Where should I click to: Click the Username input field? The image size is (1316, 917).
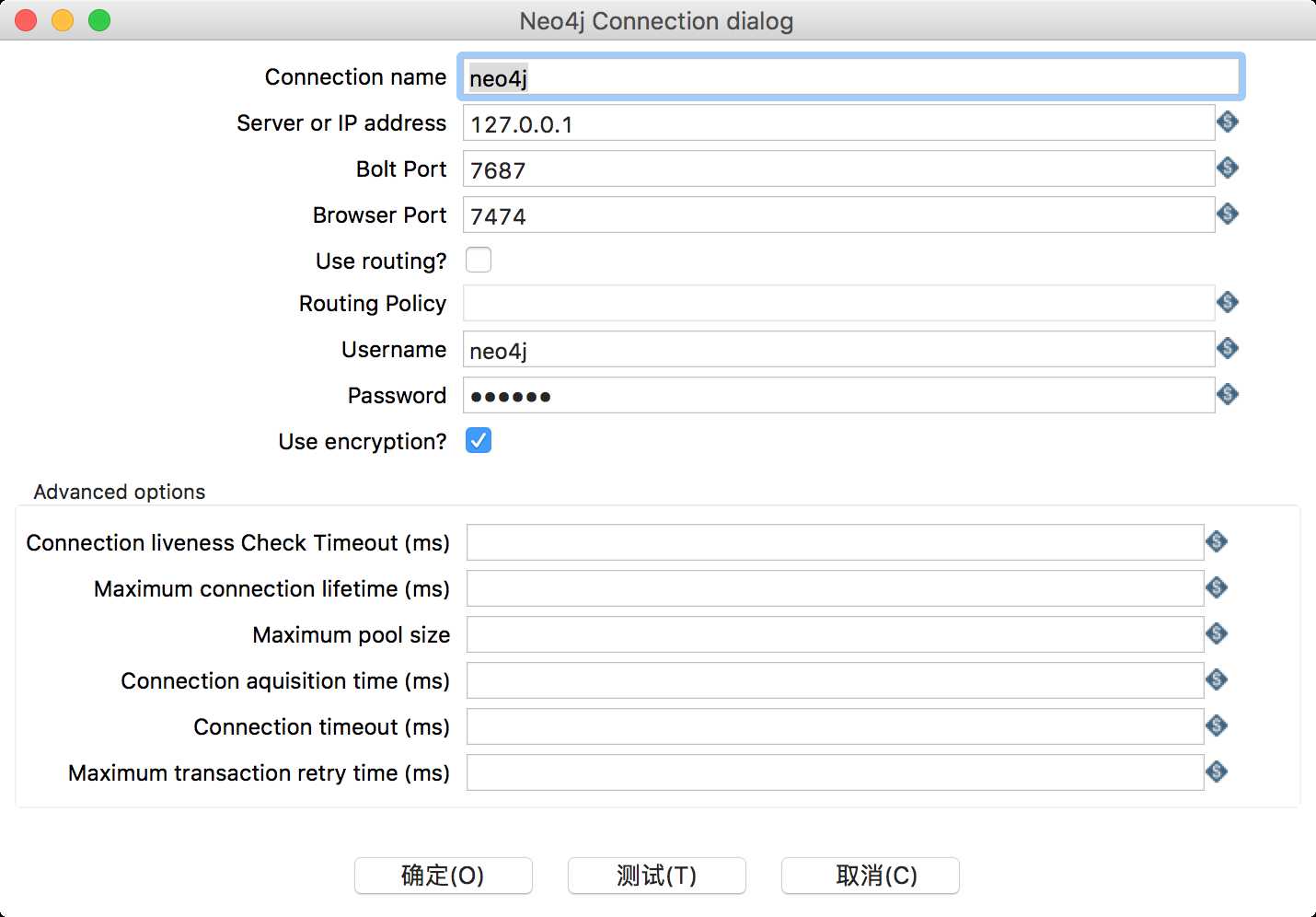[838, 349]
